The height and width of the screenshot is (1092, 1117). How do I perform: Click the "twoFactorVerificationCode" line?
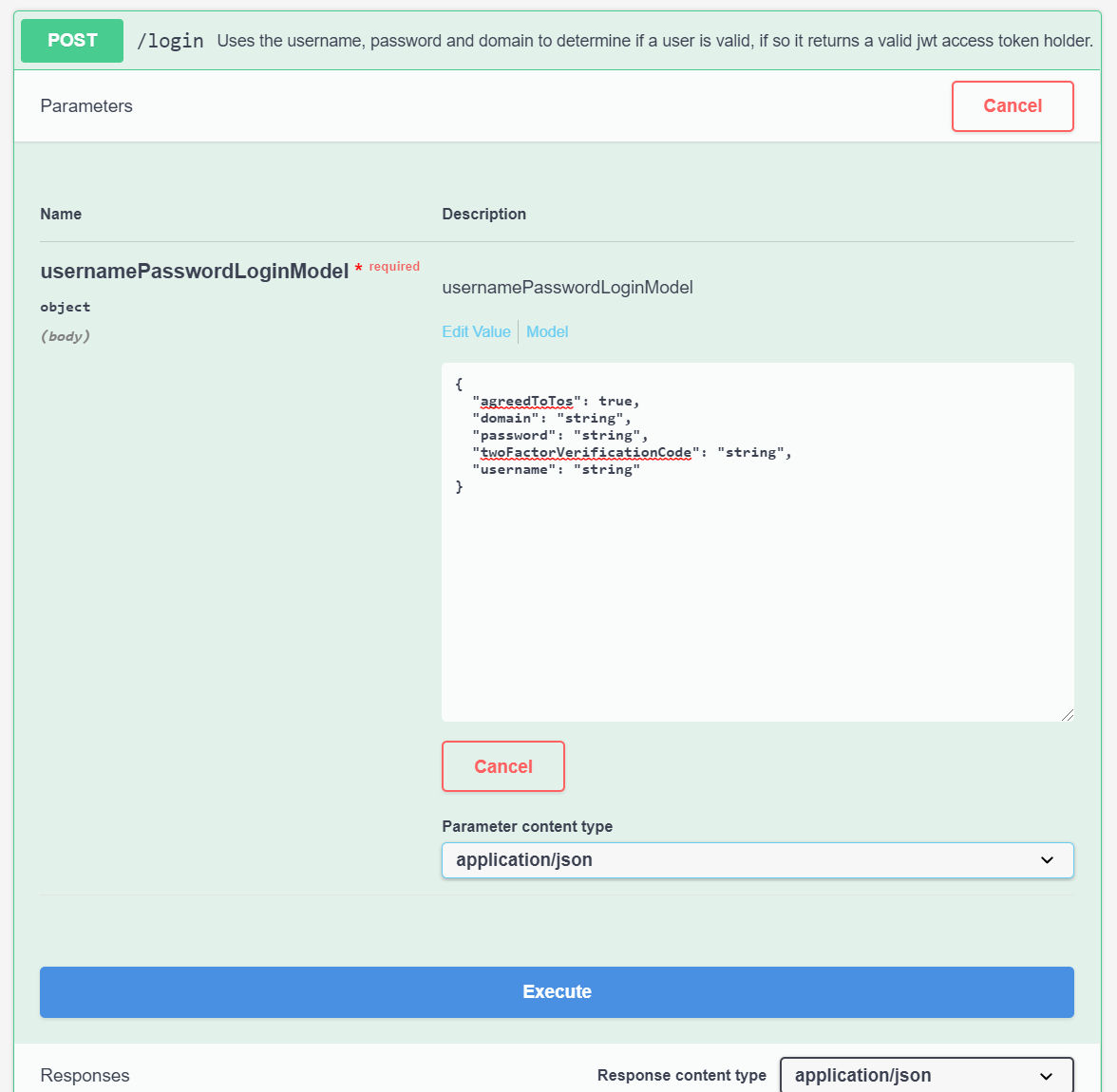pos(632,452)
